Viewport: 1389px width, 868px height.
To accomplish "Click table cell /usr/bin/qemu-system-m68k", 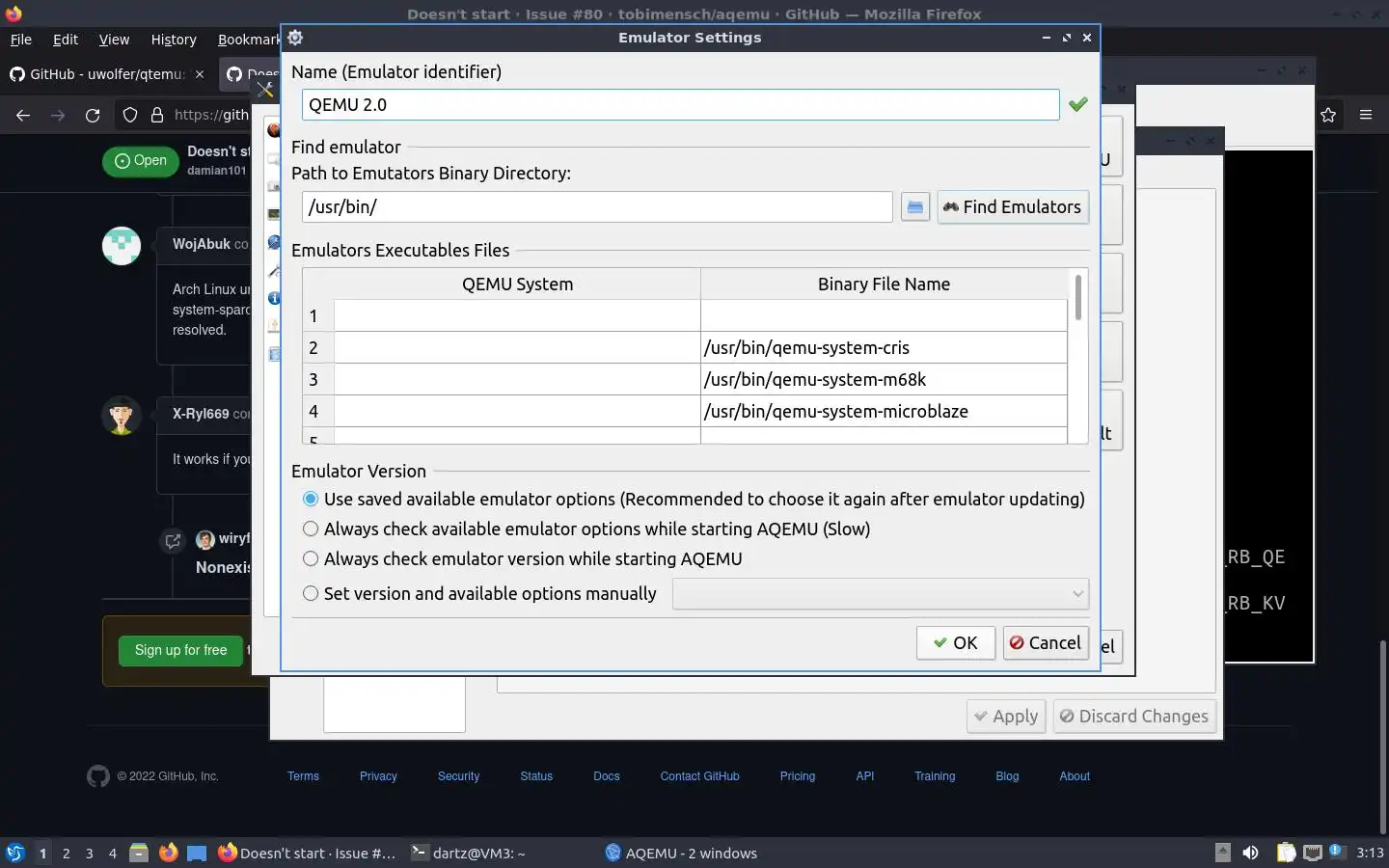I will click(x=884, y=379).
